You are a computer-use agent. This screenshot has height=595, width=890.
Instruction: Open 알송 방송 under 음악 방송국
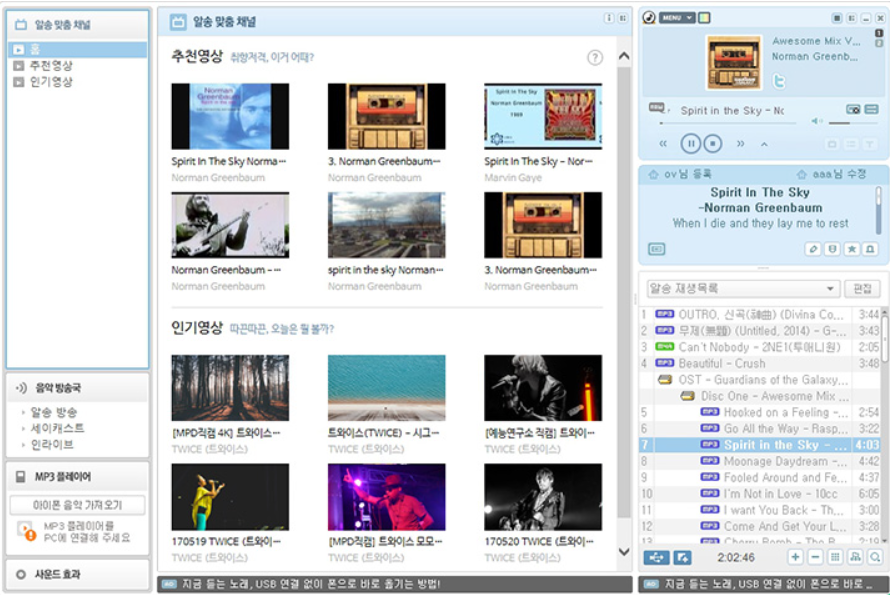tap(53, 412)
